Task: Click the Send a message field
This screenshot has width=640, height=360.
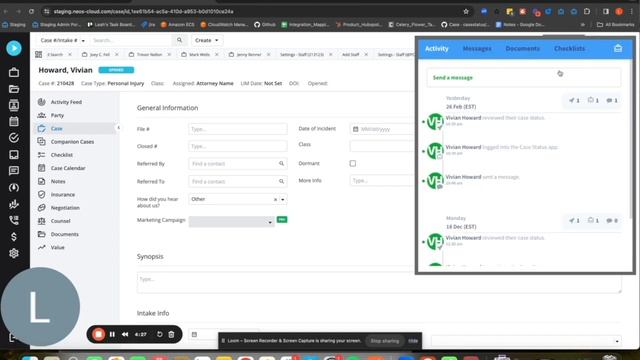Action: tap(524, 78)
